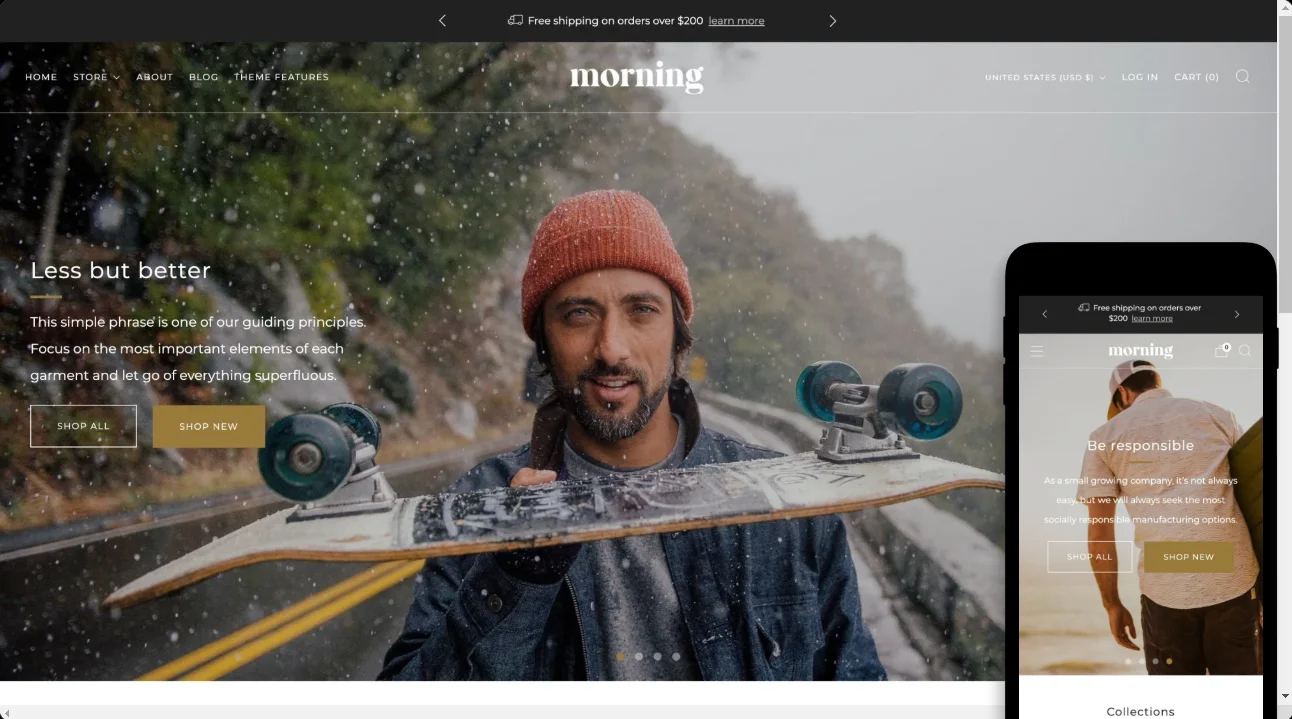Viewport: 1292px width, 719px height.
Task: Click the search icon in mobile preview
Action: tap(1245, 351)
